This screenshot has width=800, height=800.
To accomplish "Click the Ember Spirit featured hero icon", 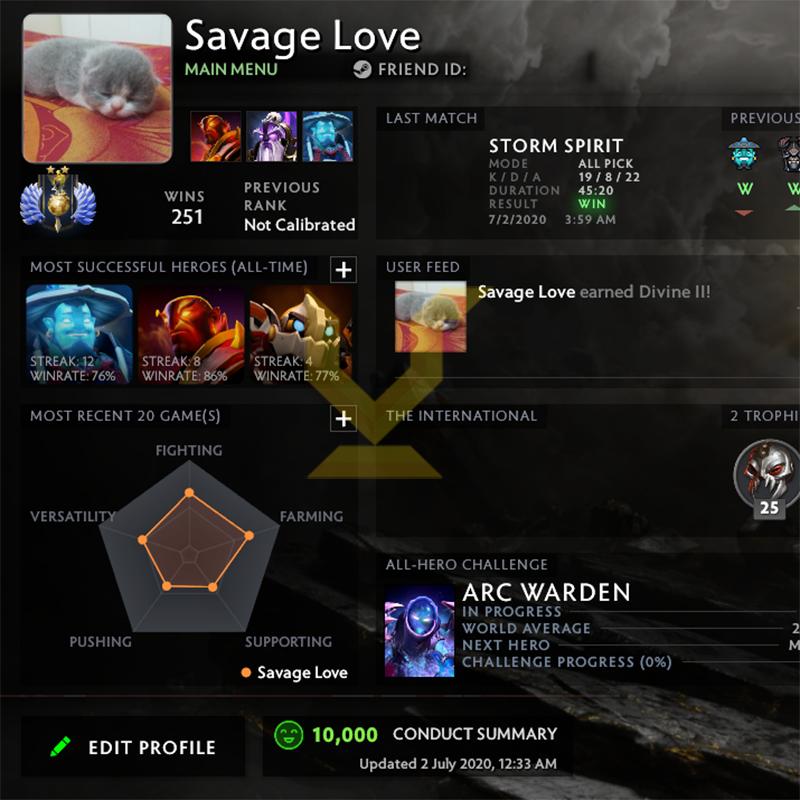I will point(216,136).
